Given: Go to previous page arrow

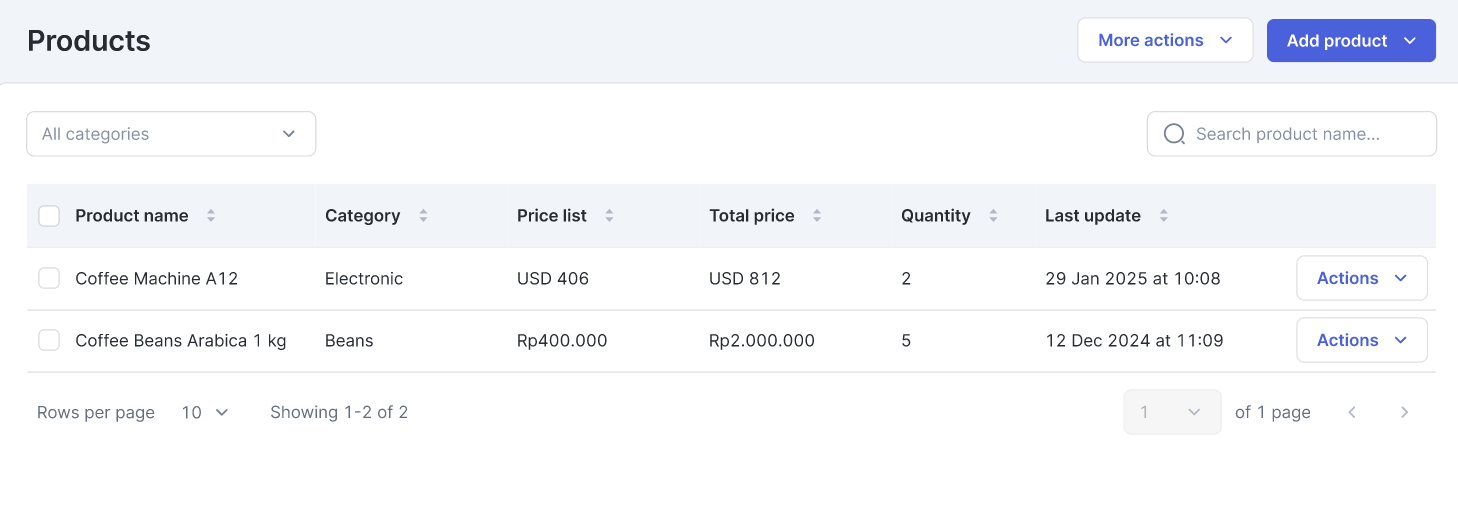Looking at the screenshot, I should tap(1352, 412).
